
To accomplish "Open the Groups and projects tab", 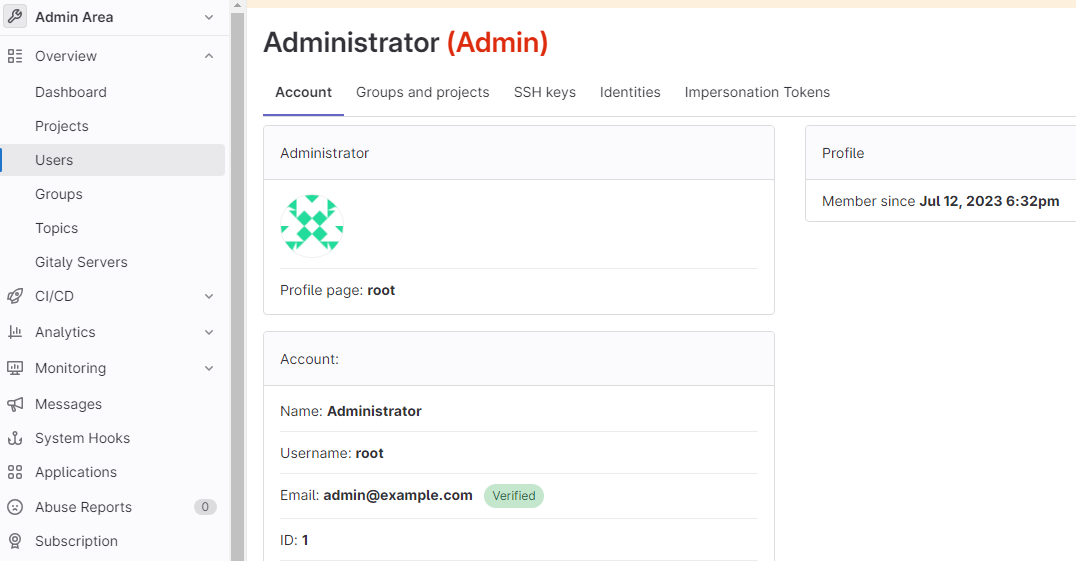I will tap(423, 93).
